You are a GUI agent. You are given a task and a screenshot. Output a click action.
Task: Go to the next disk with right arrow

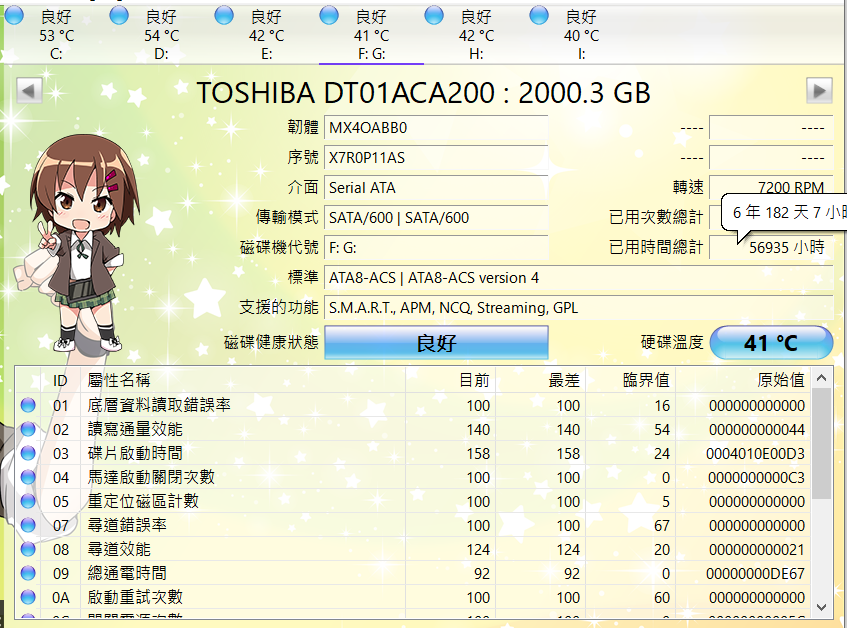pyautogui.click(x=819, y=91)
